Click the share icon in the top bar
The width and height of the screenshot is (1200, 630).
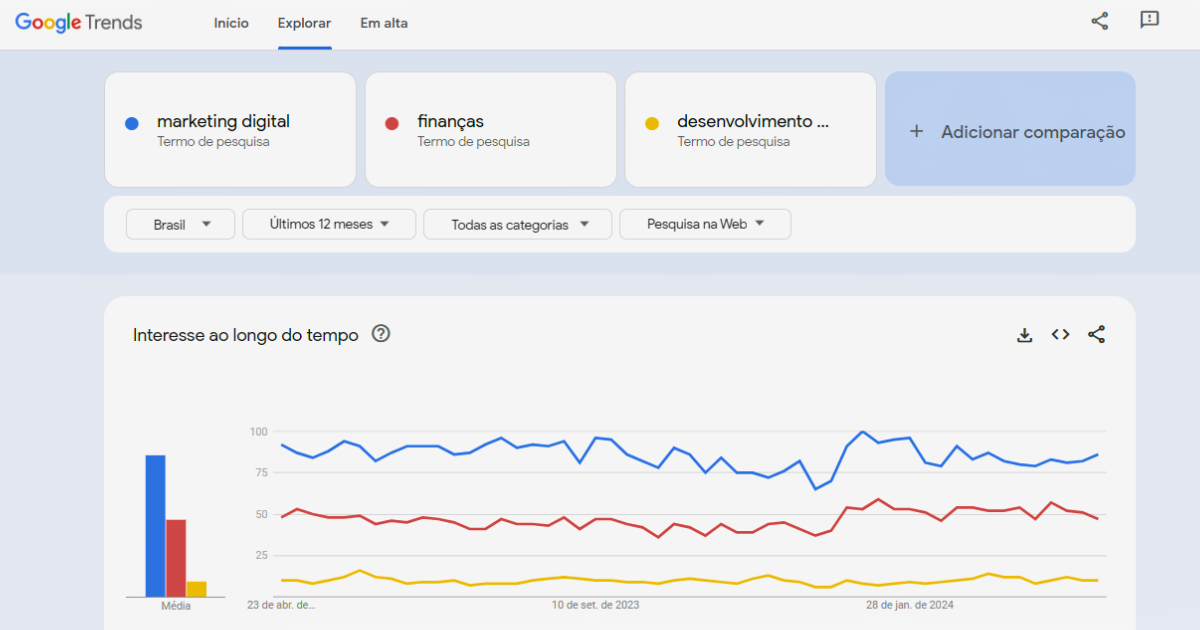coord(1099,20)
